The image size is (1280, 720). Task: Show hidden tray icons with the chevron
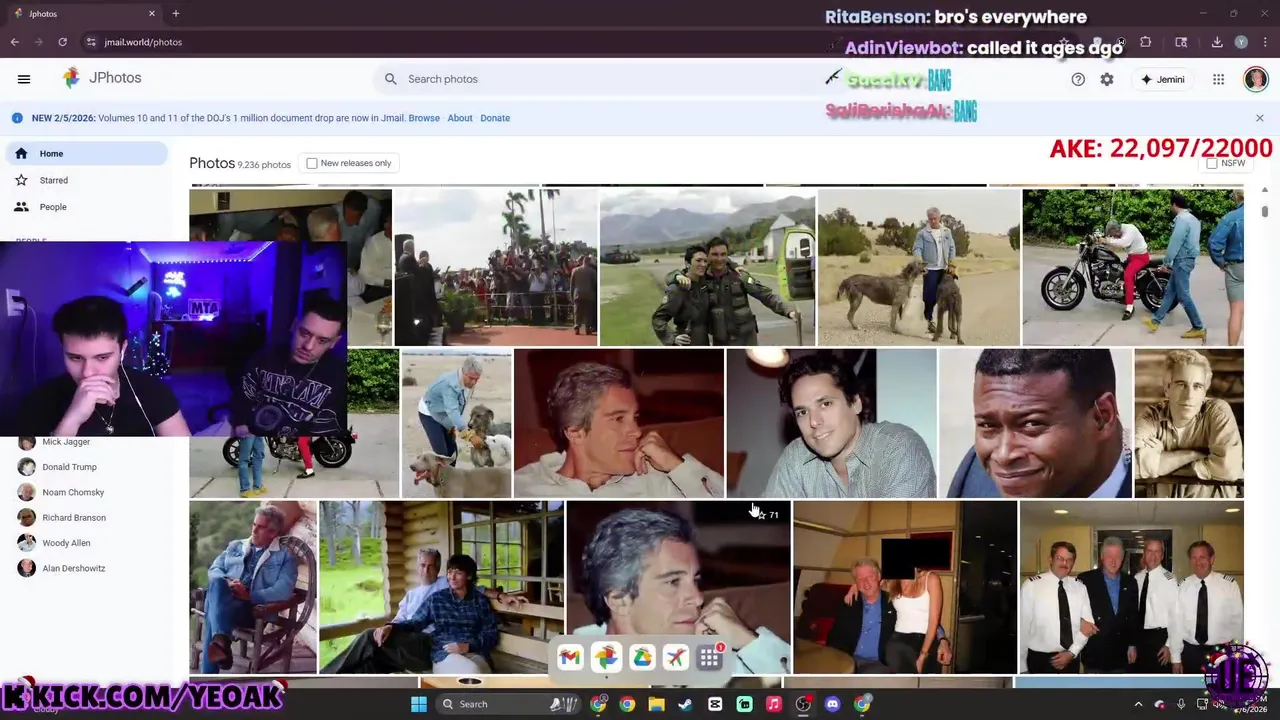pyautogui.click(x=1138, y=704)
